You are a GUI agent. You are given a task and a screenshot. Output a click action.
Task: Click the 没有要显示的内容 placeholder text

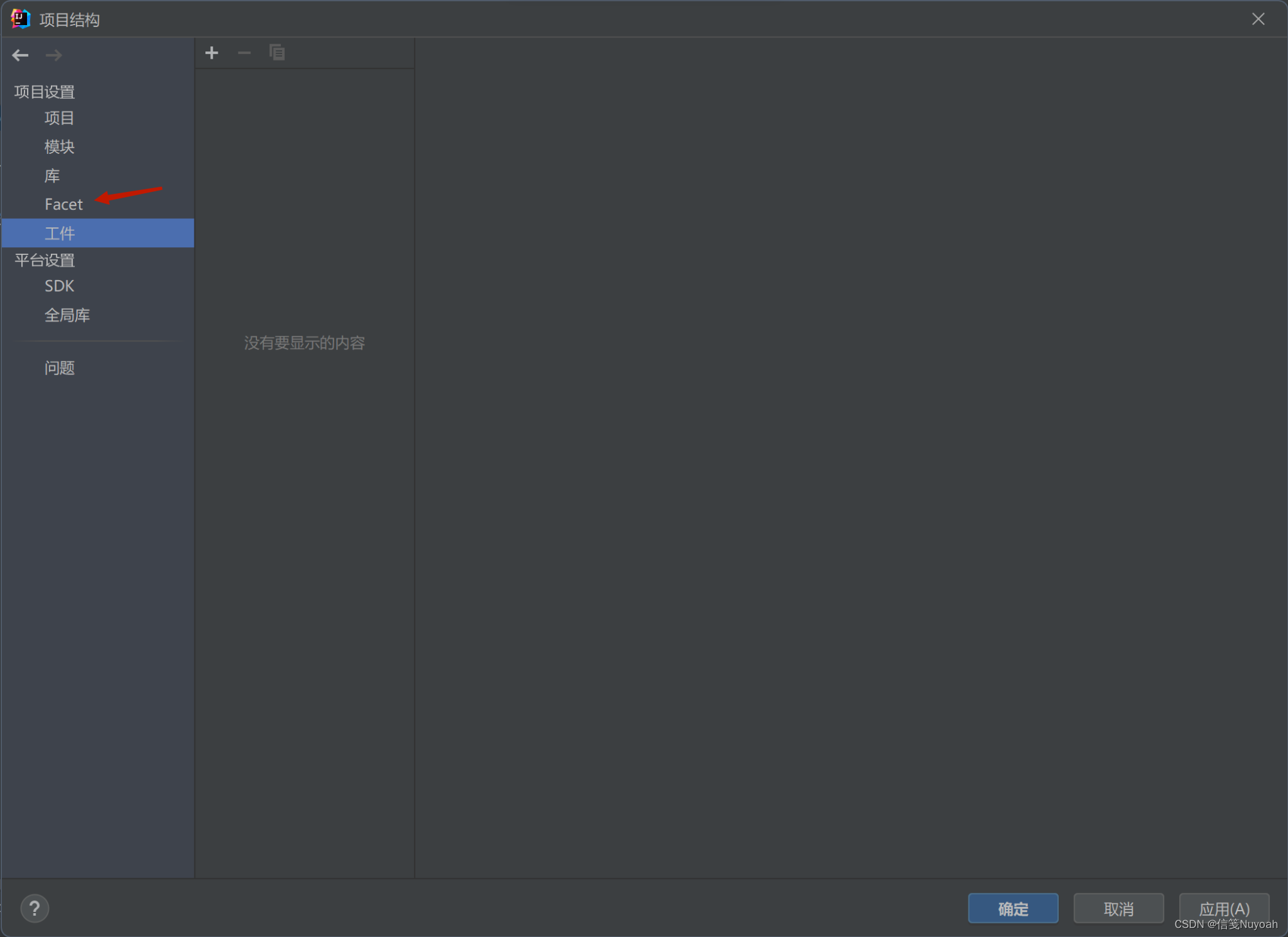point(305,343)
